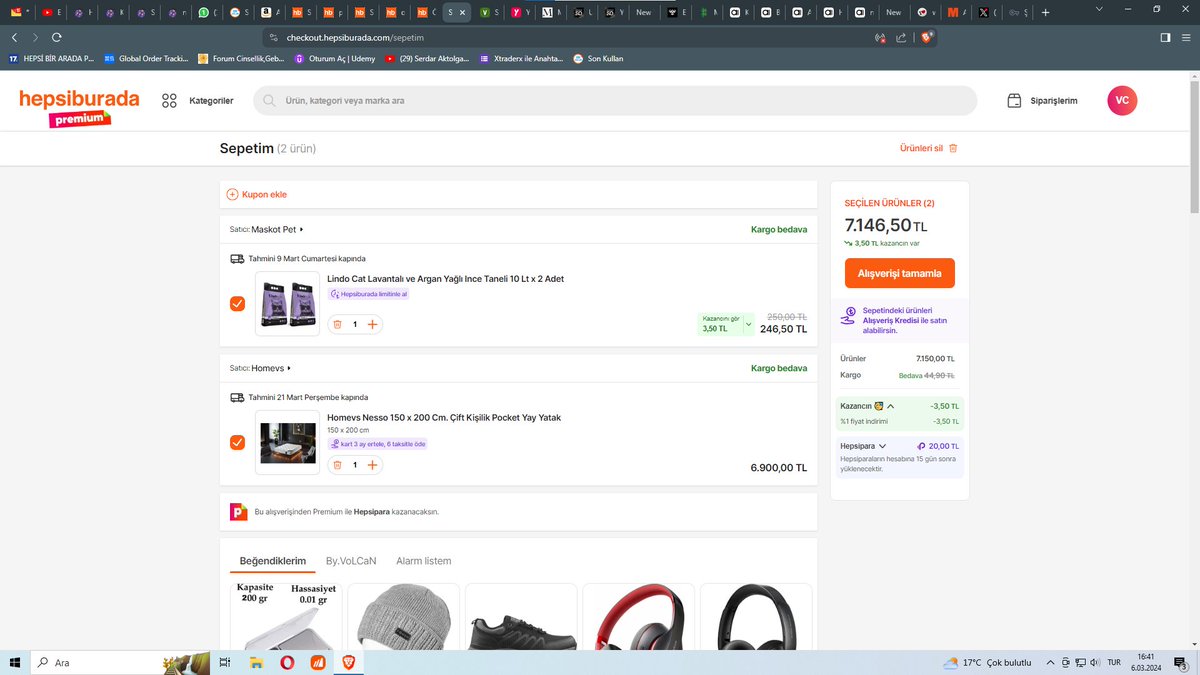Expand the Kazancını gör 3,50 TL dropdown
Image resolution: width=1200 pixels, height=675 pixels.
tap(748, 324)
